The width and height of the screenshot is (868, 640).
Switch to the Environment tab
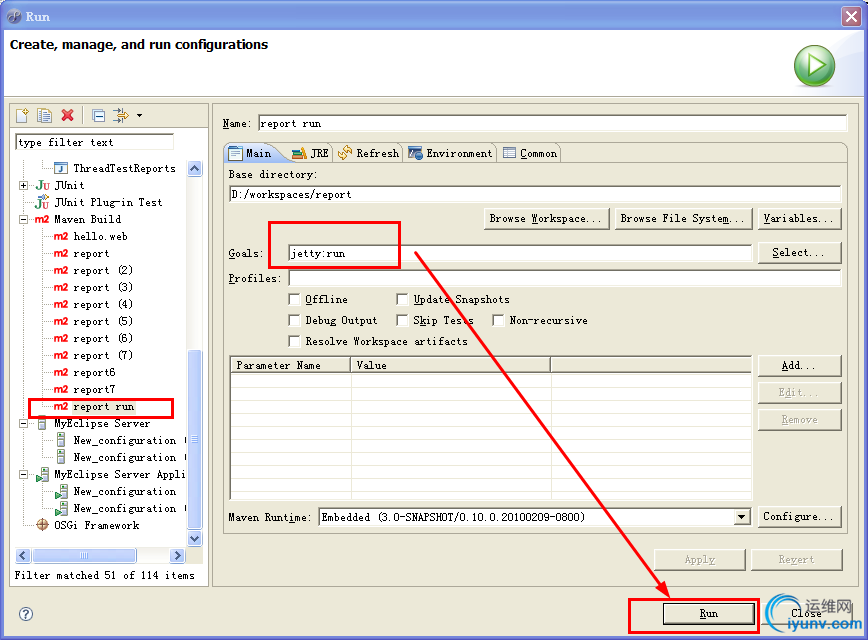[450, 153]
